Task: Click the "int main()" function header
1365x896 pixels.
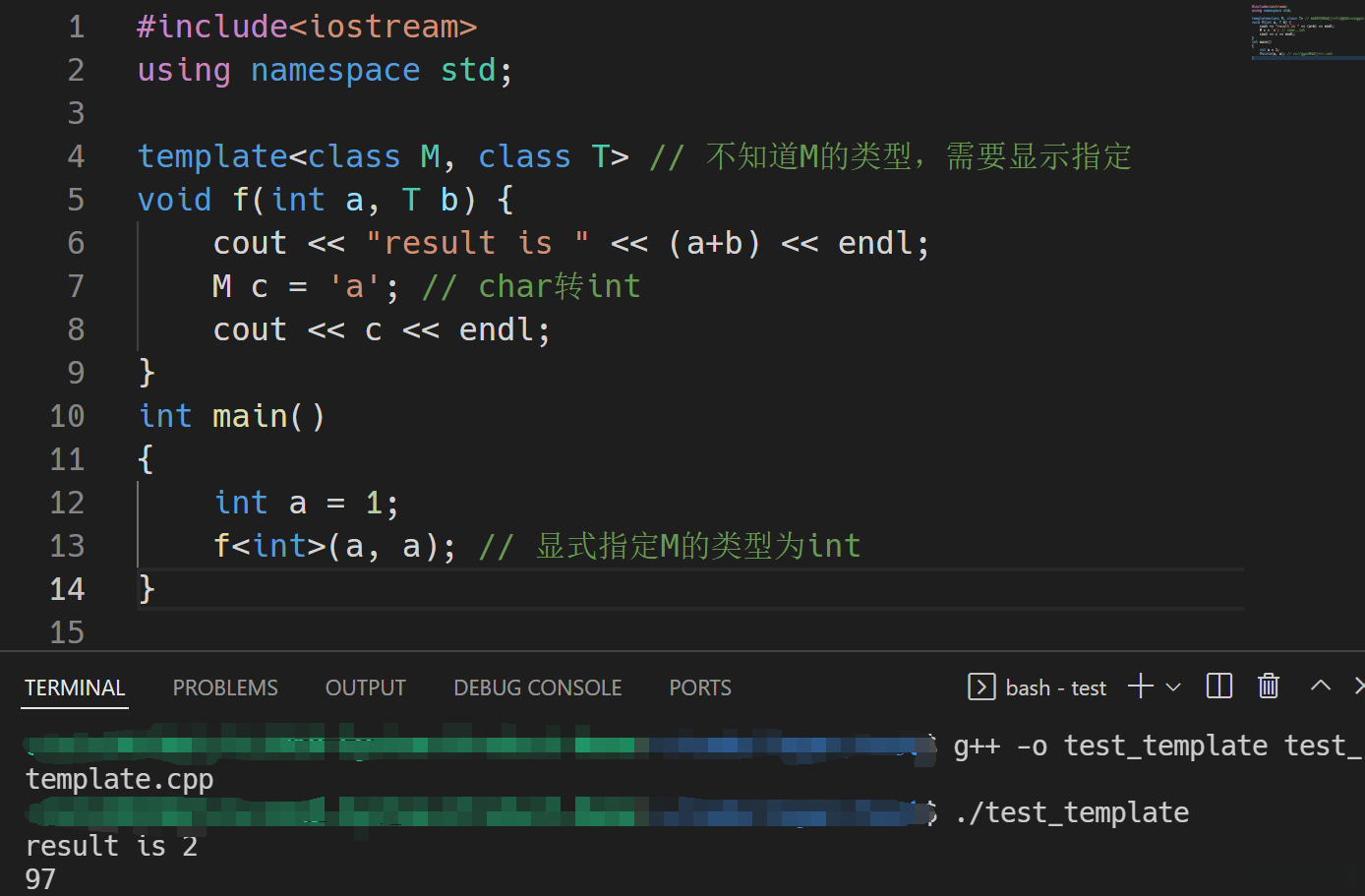Action: tap(231, 416)
